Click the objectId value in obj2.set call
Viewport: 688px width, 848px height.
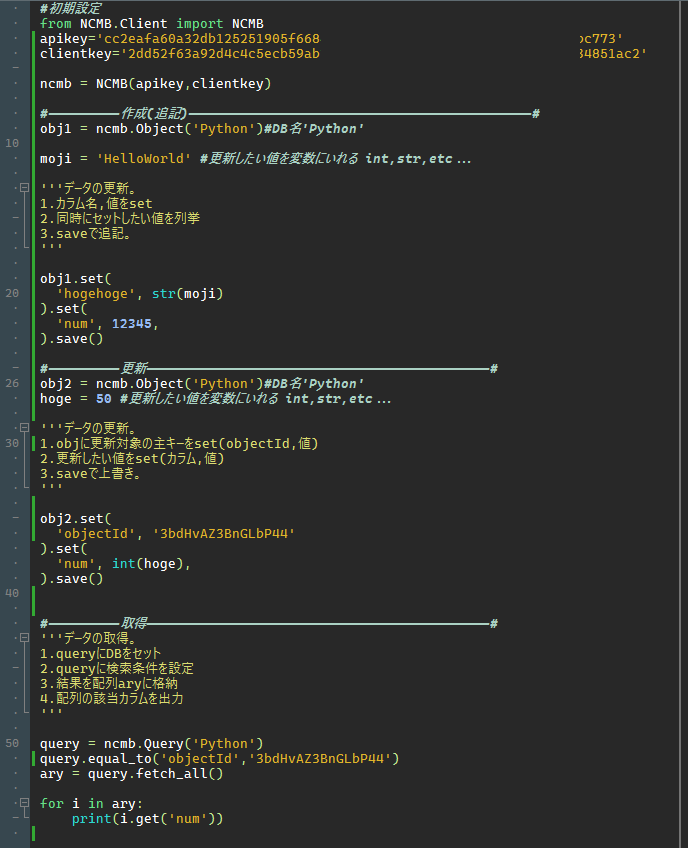[224, 534]
